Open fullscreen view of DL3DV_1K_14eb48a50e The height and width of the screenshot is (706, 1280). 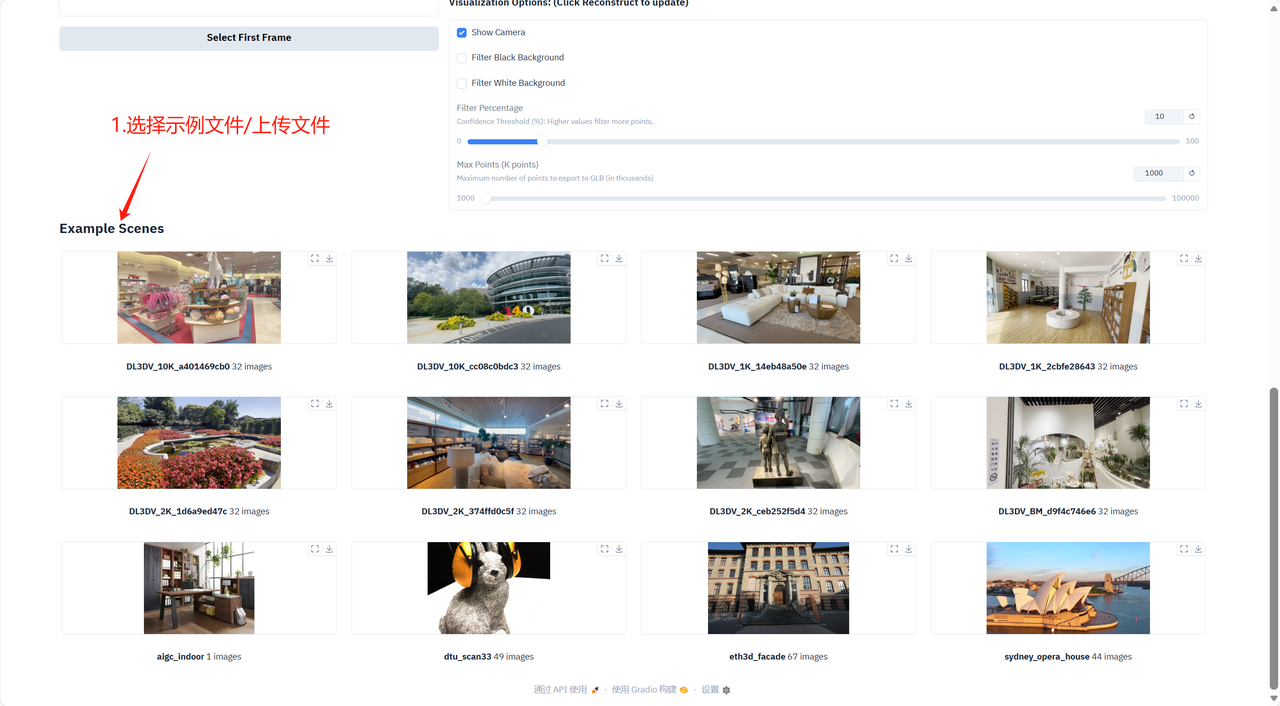tap(894, 258)
